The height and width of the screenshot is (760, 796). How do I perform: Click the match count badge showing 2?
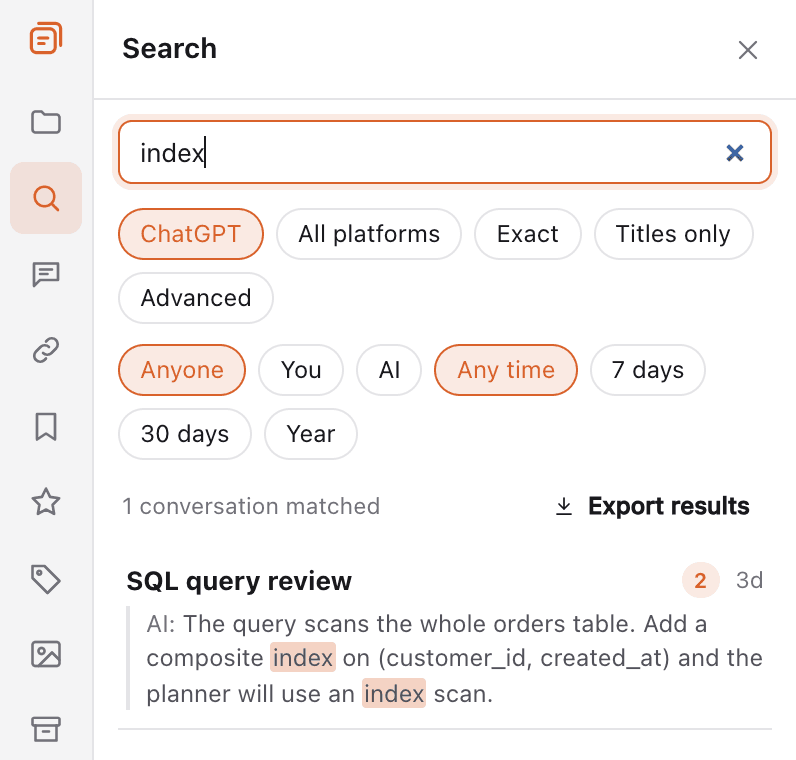(x=701, y=580)
